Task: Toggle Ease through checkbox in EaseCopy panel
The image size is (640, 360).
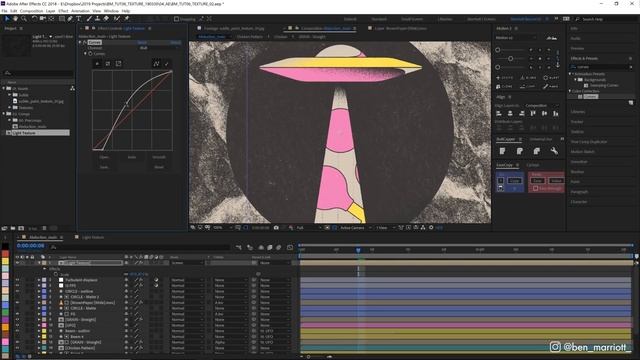Action: click(x=536, y=189)
